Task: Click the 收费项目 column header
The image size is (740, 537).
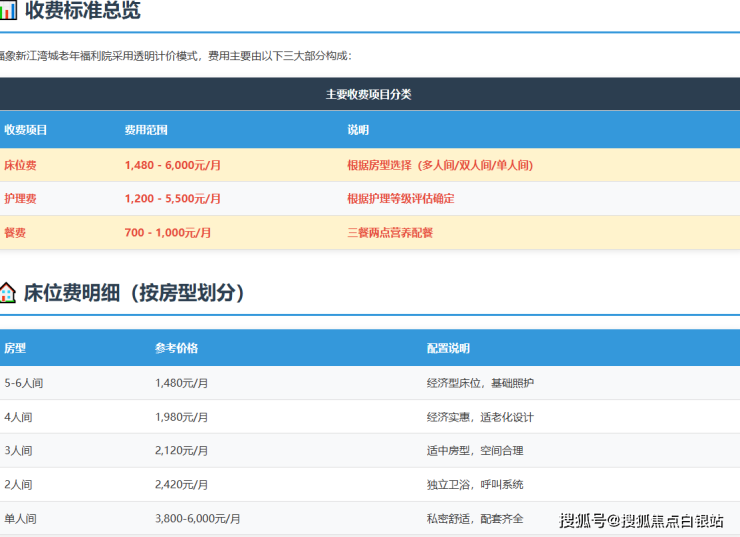Action: click(x=26, y=130)
